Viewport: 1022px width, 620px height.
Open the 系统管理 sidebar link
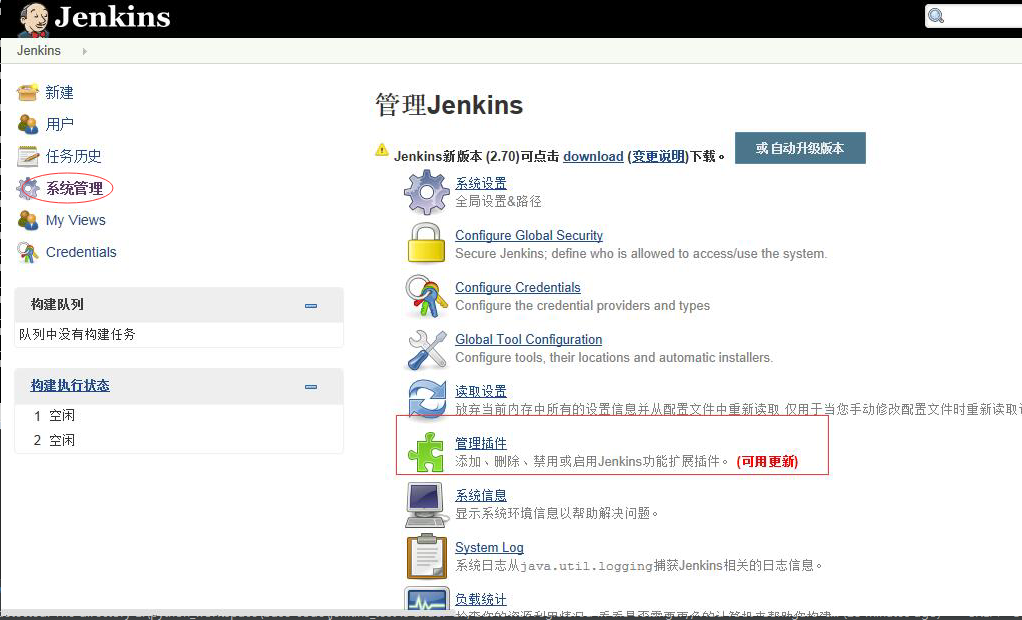[74, 188]
